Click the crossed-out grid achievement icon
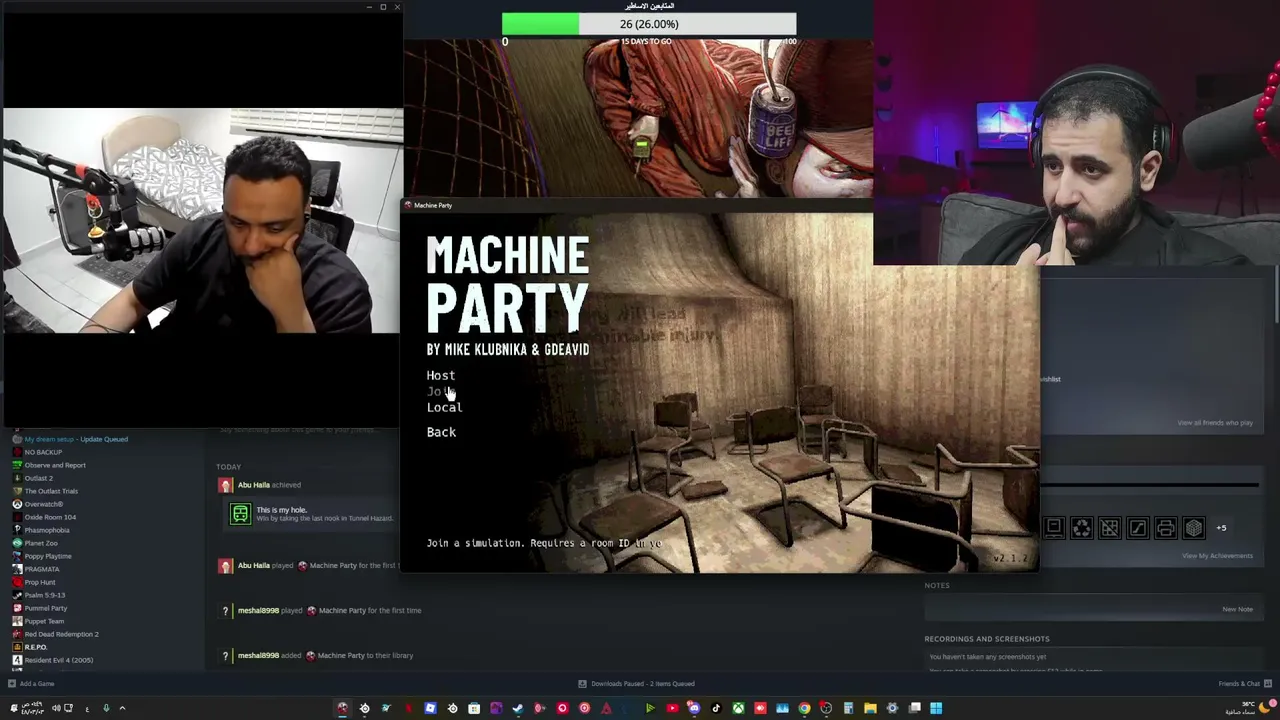Viewport: 1280px width, 720px height. (x=1110, y=527)
